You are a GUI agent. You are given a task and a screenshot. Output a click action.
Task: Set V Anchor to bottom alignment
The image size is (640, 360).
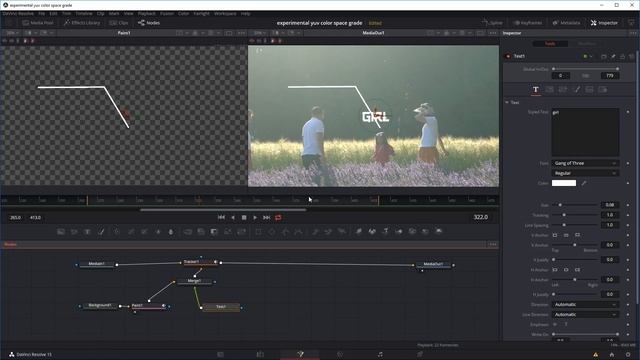[578, 235]
